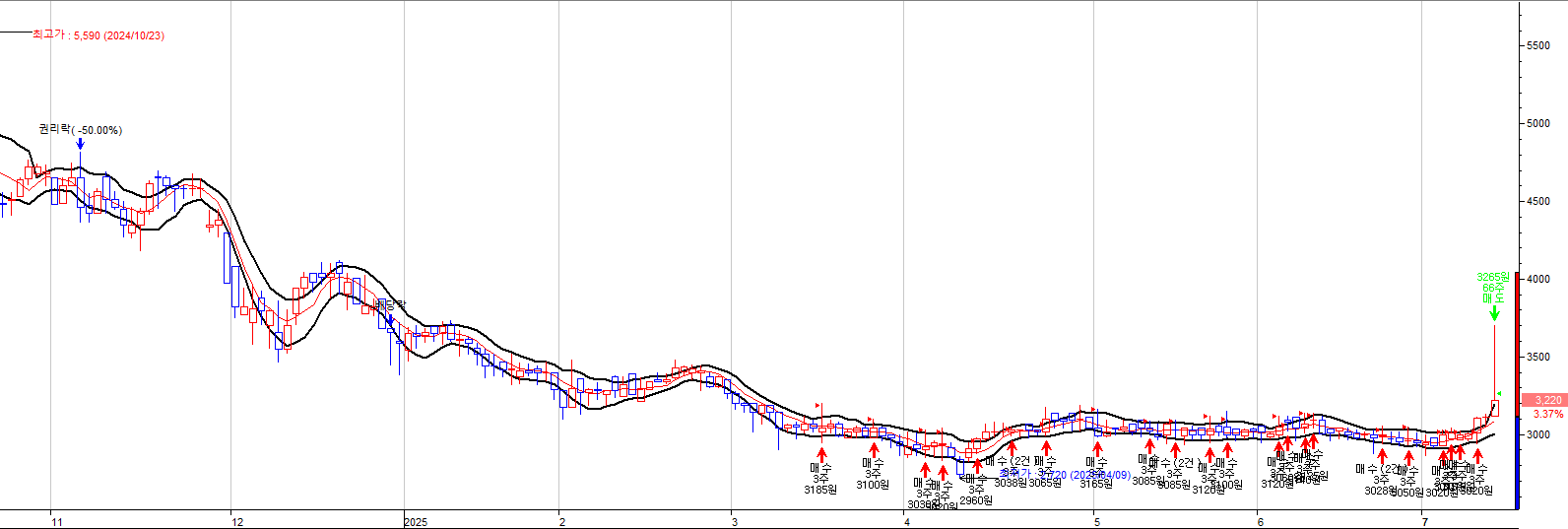1568x529 pixels.
Task: Click the month 5 label on time axis
Action: pyautogui.click(x=1096, y=522)
